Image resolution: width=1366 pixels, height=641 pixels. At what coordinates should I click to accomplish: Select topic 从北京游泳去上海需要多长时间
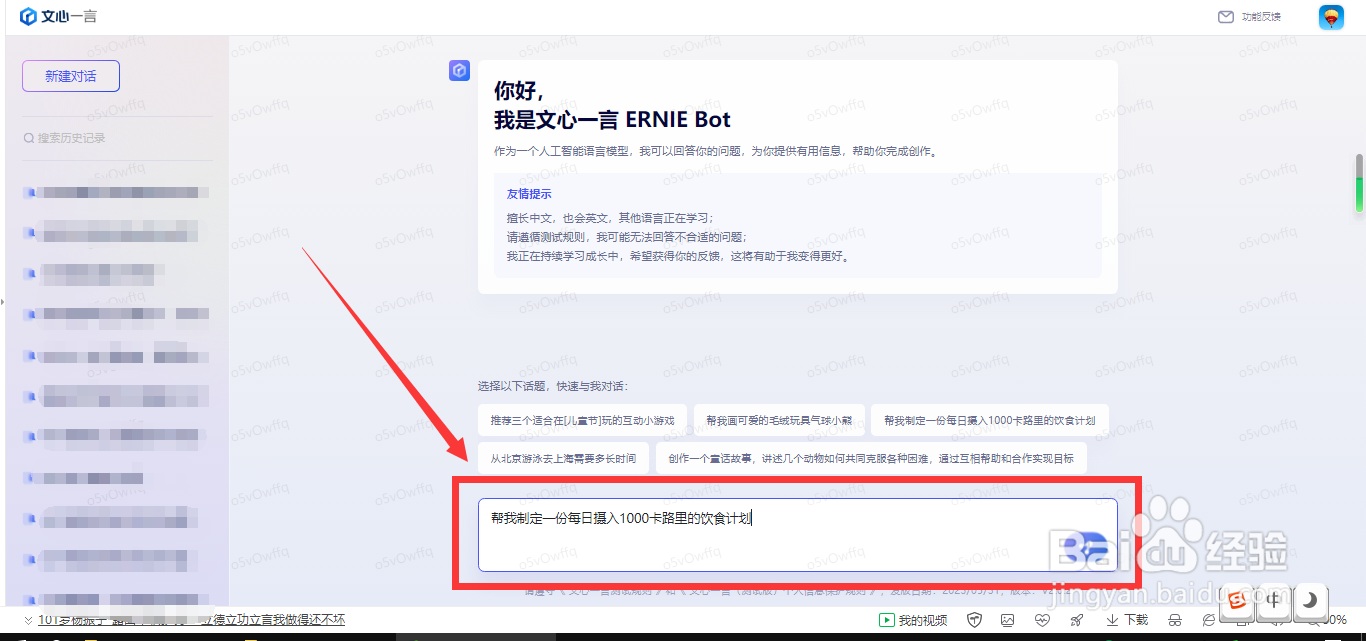pos(563,459)
